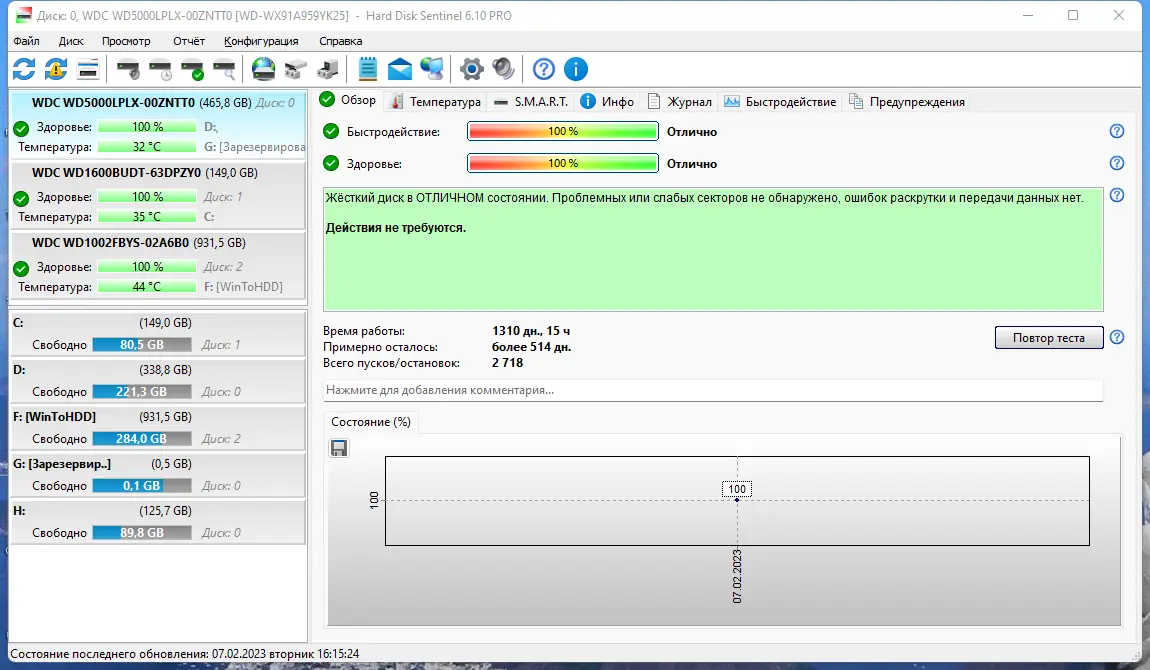Click the notes report icon on the toolbar

tap(368, 69)
